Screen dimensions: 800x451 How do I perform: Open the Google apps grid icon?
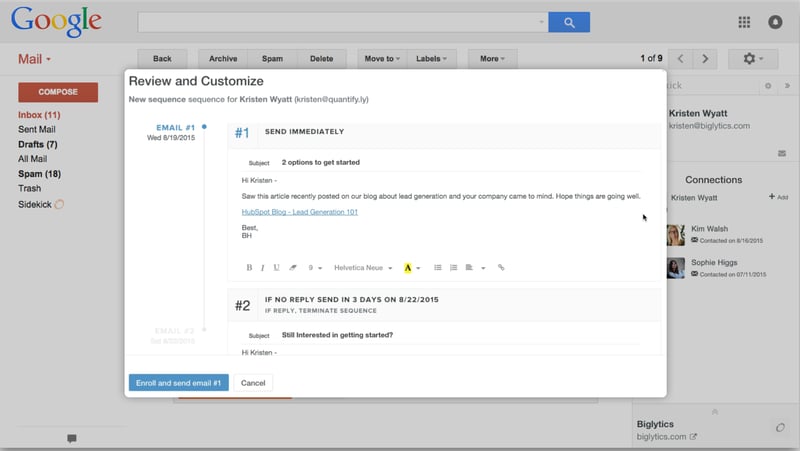[744, 22]
